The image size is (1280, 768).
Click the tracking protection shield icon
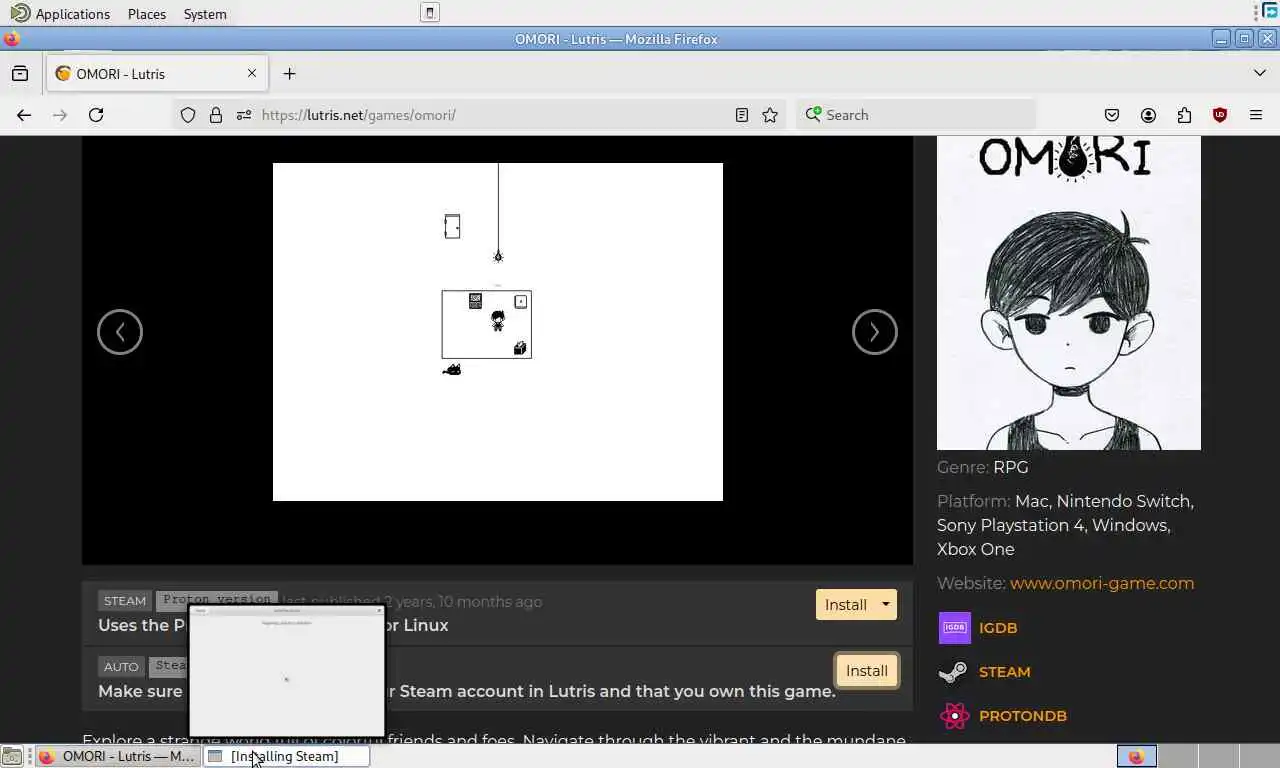188,115
